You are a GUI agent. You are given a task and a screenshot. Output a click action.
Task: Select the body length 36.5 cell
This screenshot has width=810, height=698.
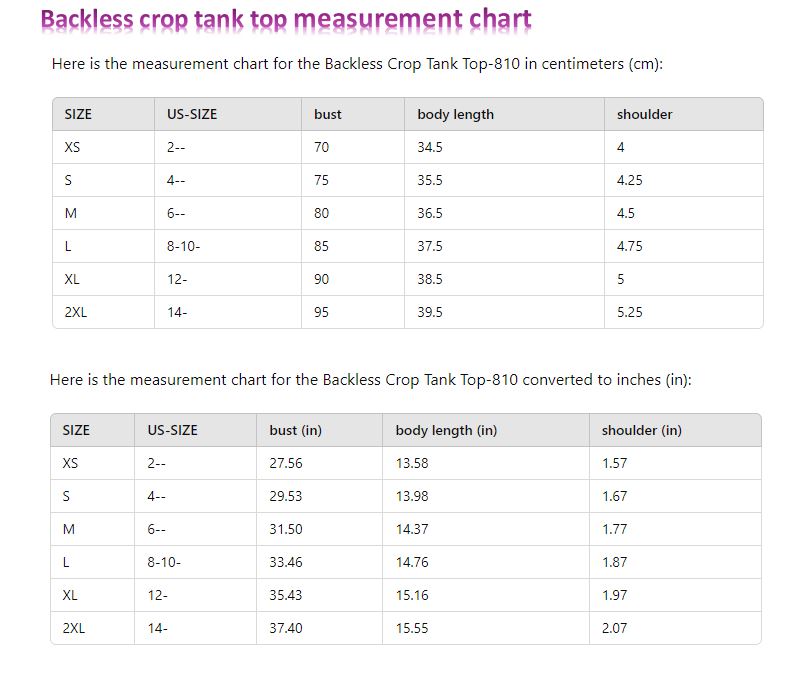tap(430, 213)
